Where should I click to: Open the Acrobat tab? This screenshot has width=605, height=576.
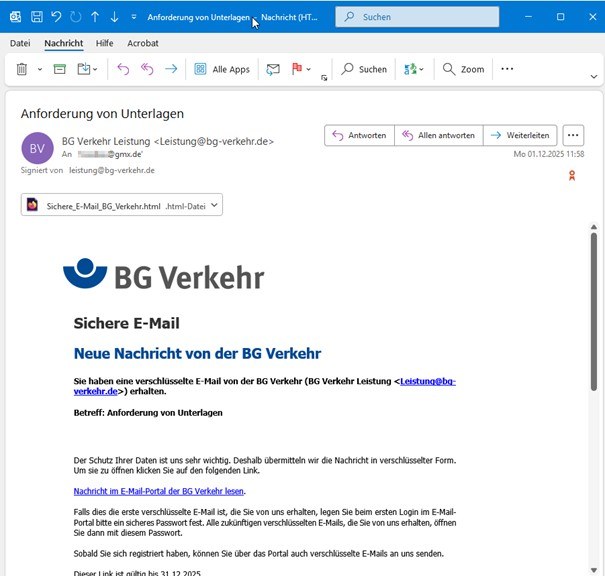(143, 43)
